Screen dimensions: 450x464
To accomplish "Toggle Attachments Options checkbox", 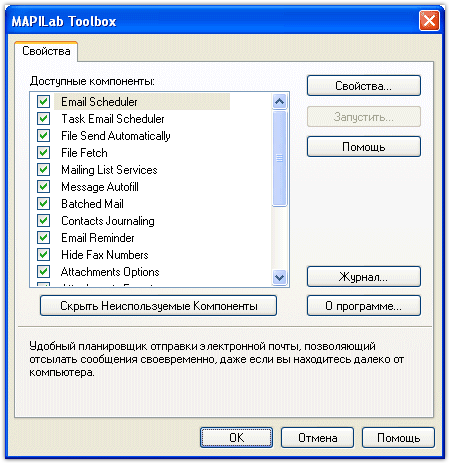I will pos(43,271).
